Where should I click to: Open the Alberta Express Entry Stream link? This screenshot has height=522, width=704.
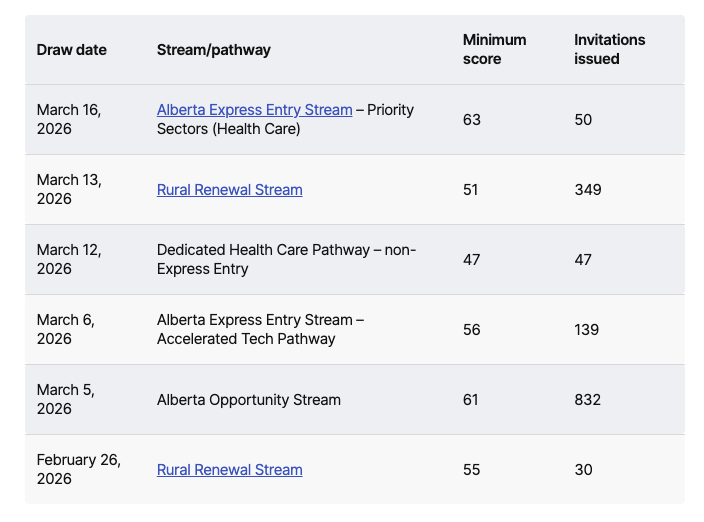coord(254,110)
